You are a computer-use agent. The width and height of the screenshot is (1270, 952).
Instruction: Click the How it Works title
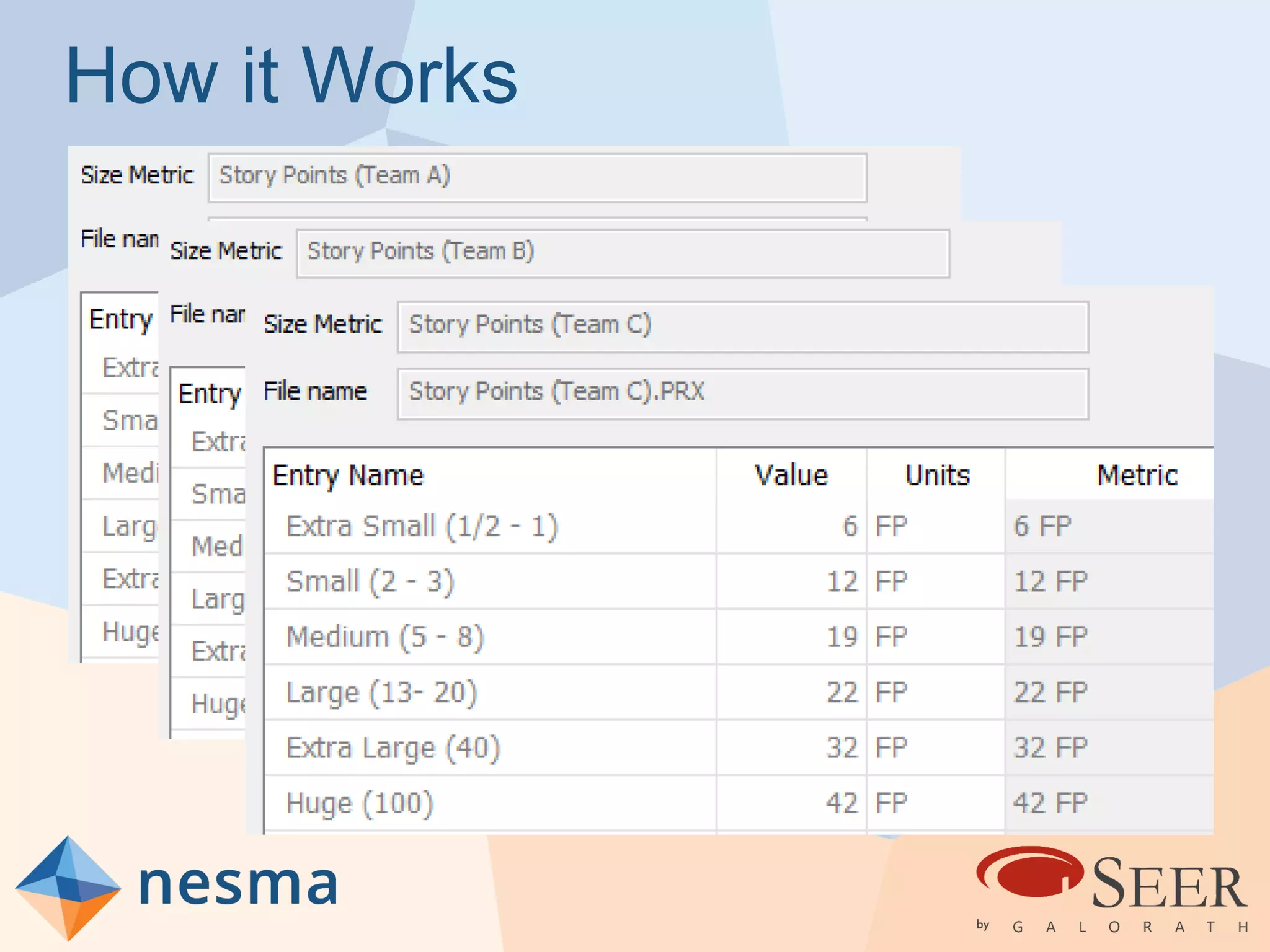(x=291, y=76)
